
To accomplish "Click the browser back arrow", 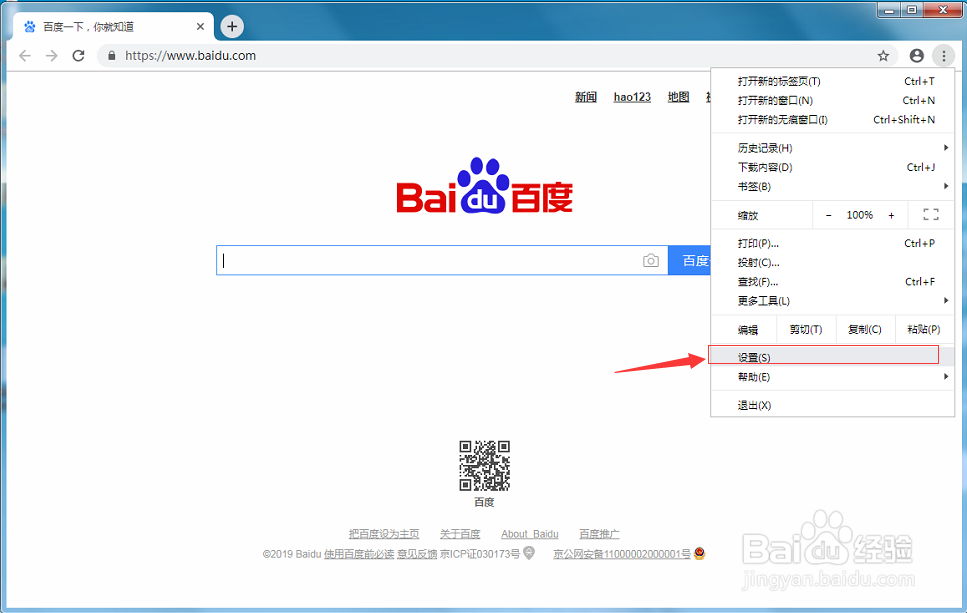I will pos(25,56).
